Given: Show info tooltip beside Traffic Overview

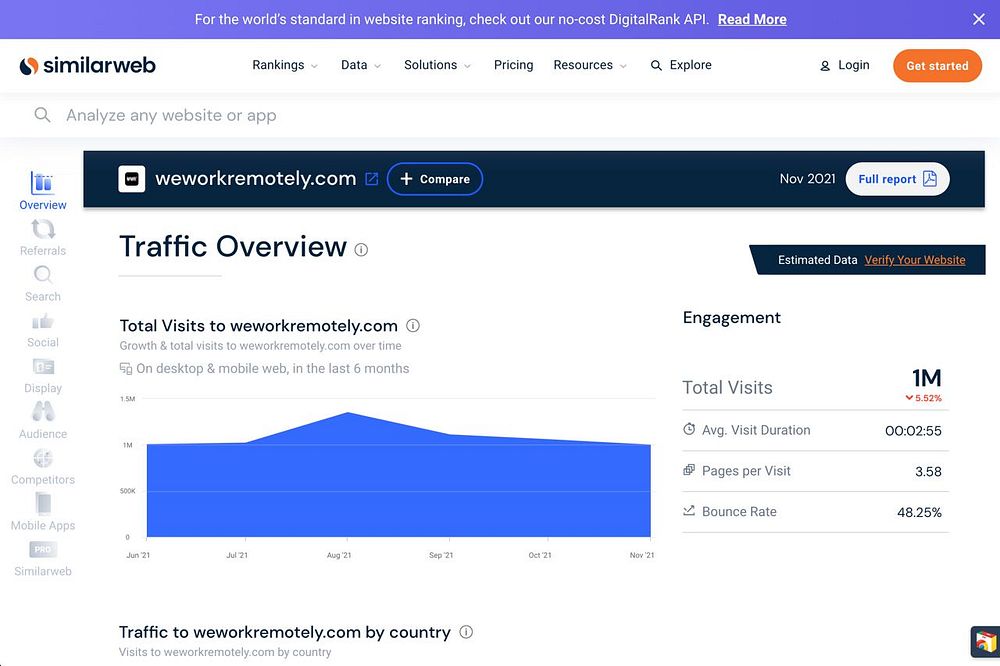Looking at the screenshot, I should point(361,249).
